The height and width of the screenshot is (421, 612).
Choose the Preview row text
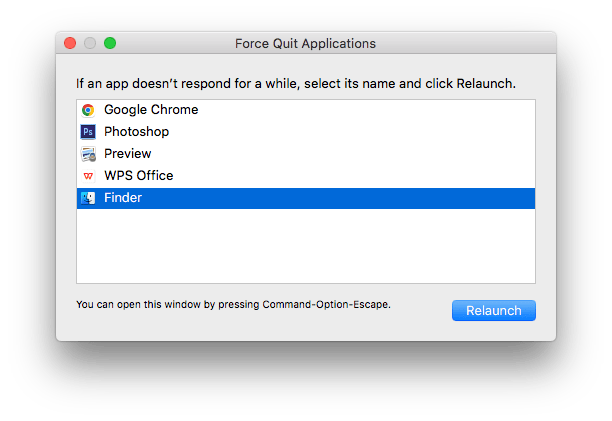pos(128,154)
